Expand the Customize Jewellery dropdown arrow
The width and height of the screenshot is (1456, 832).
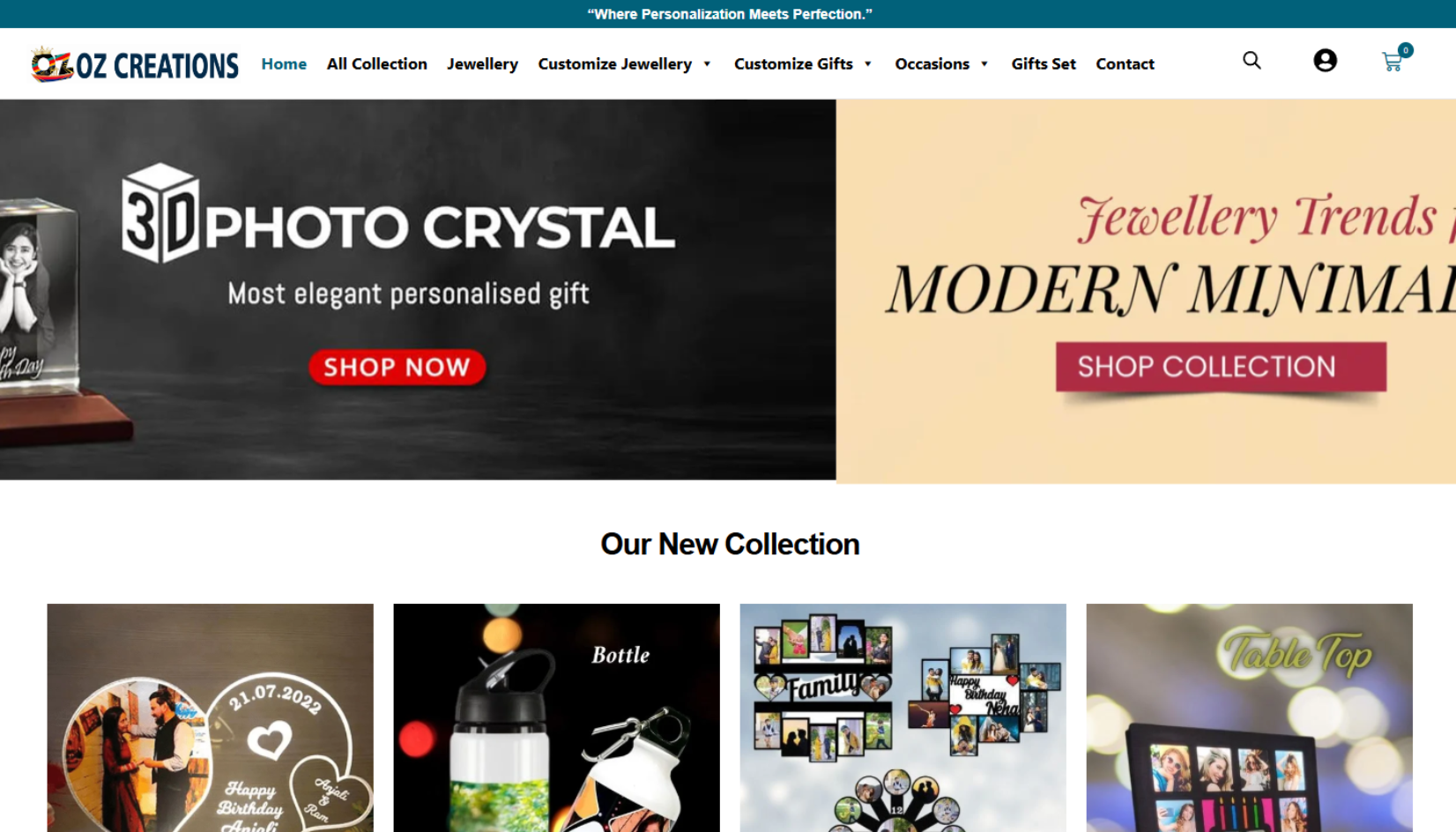(x=707, y=64)
